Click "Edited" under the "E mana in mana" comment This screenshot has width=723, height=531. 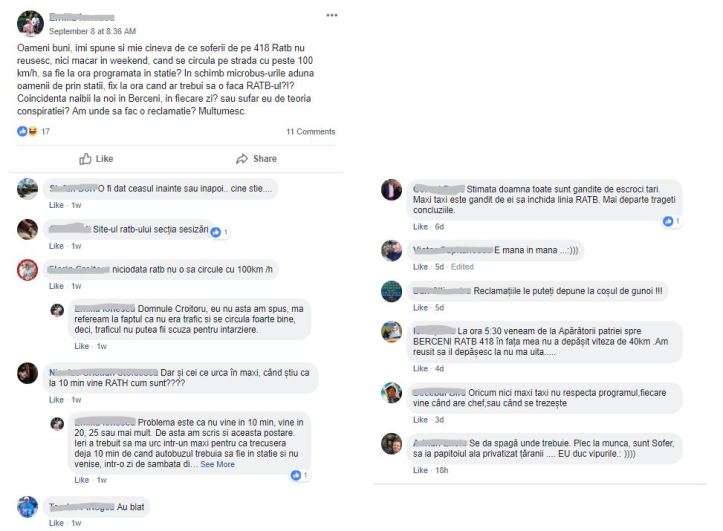(462, 266)
